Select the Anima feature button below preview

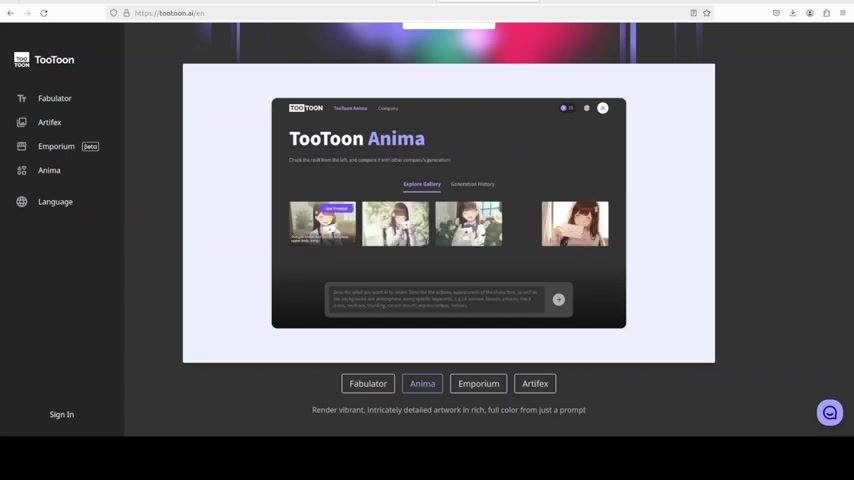[423, 384]
